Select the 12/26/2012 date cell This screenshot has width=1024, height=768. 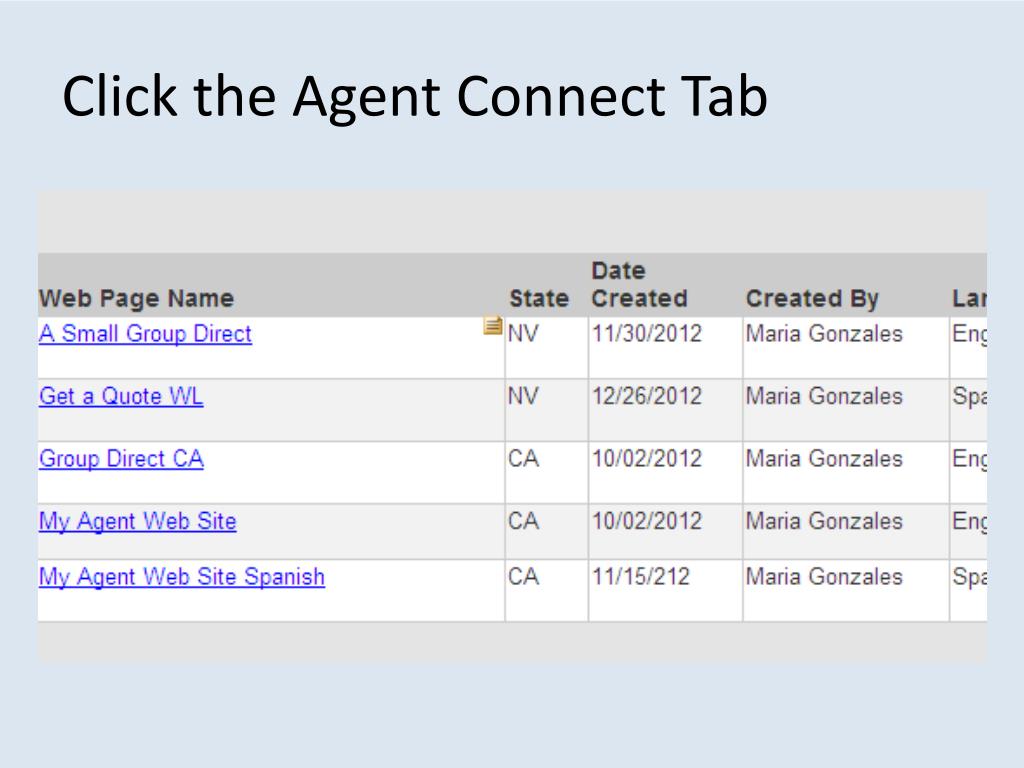click(x=647, y=396)
